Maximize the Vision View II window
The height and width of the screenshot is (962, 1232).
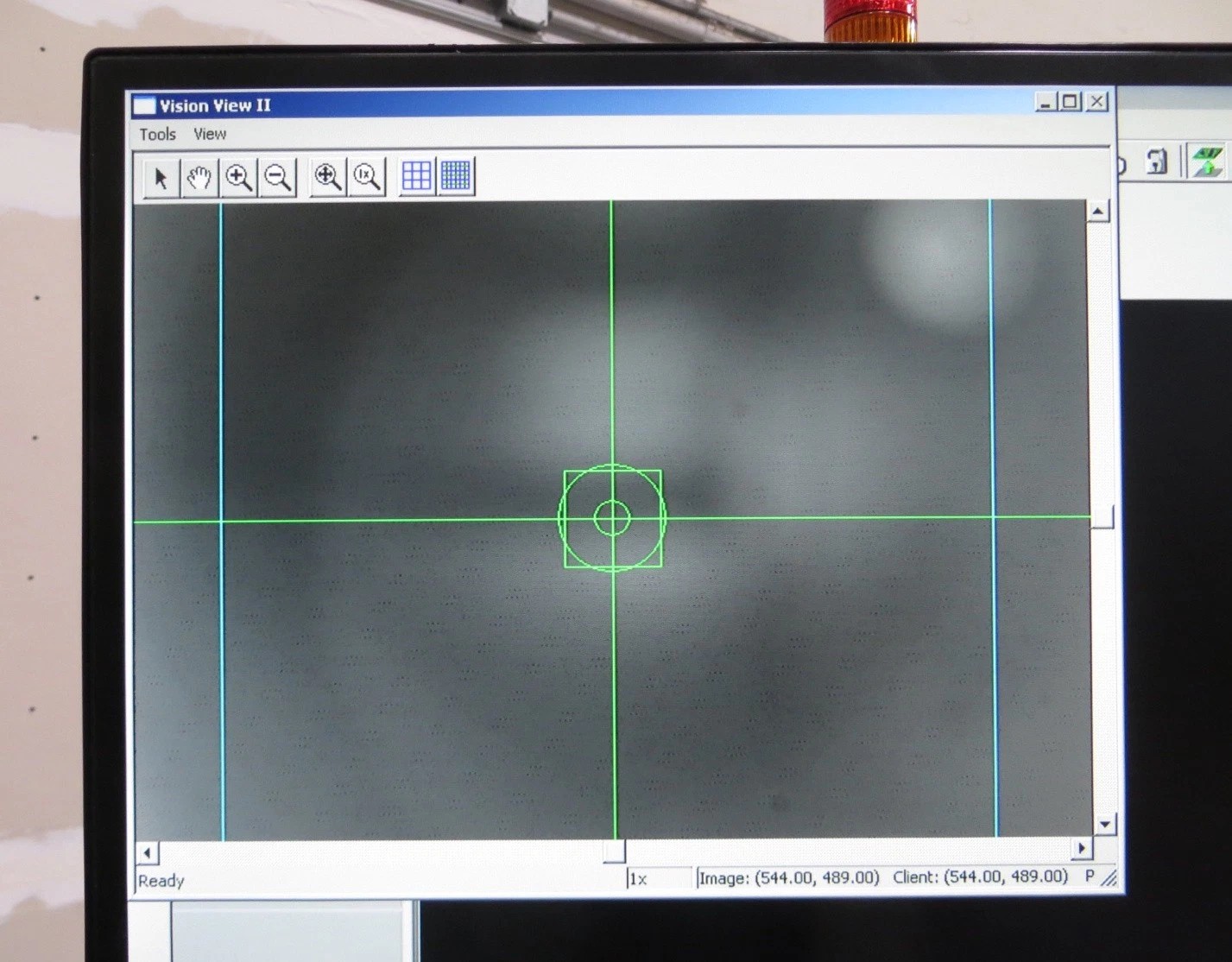pyautogui.click(x=1071, y=102)
